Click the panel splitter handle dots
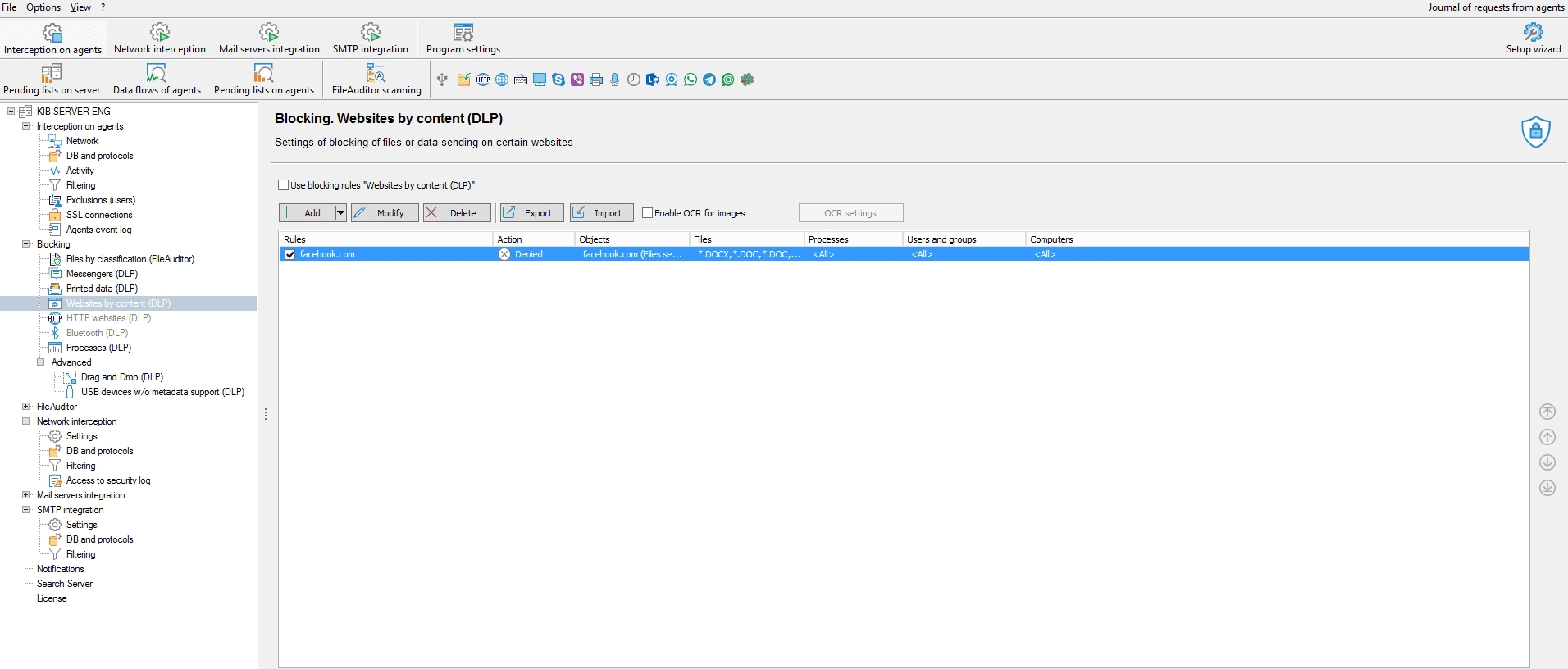The width and height of the screenshot is (1568, 669). tap(266, 415)
